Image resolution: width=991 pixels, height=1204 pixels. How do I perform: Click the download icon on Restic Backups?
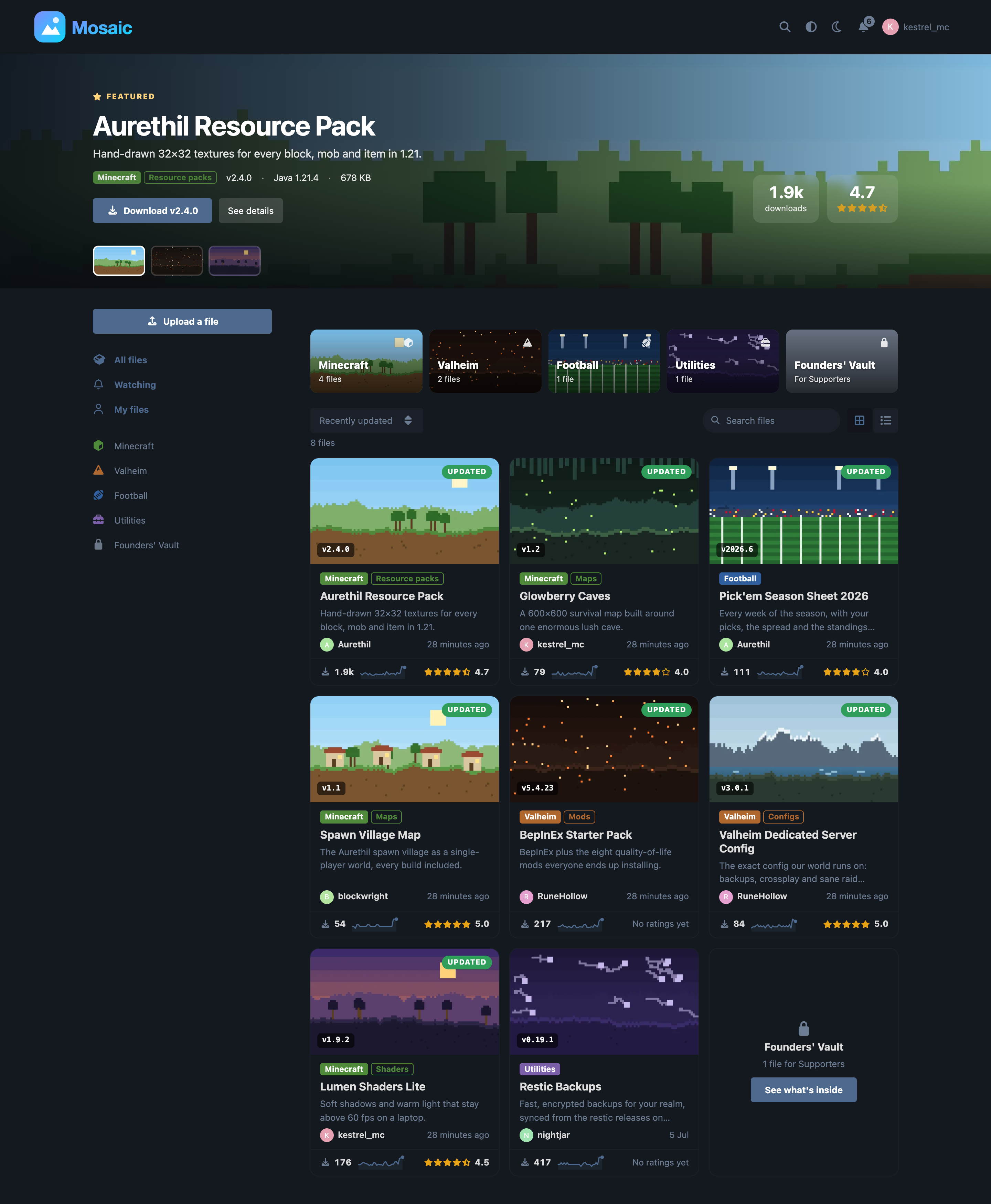[525, 1162]
